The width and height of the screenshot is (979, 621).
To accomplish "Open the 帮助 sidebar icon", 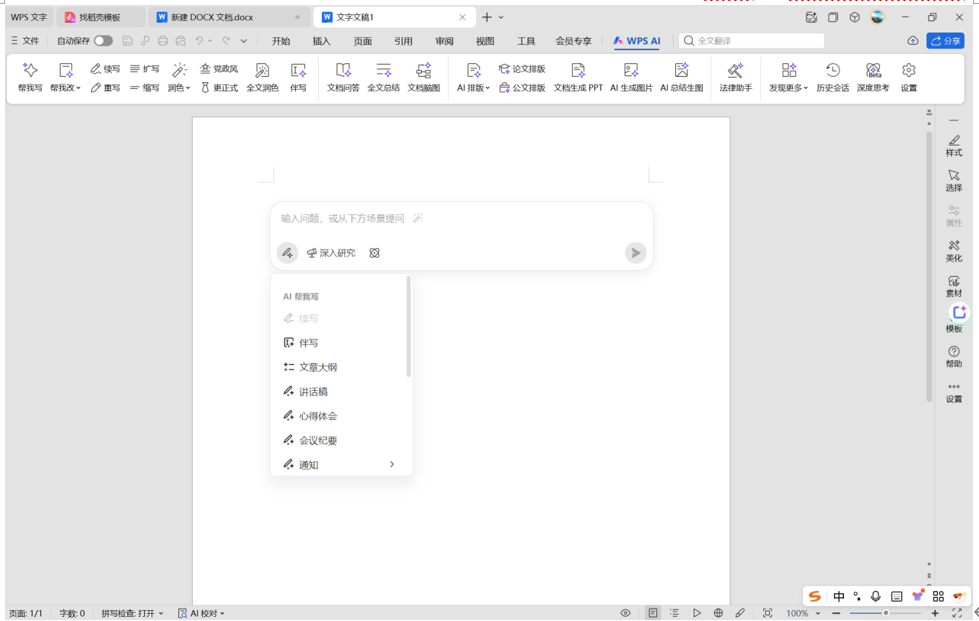I will [953, 357].
